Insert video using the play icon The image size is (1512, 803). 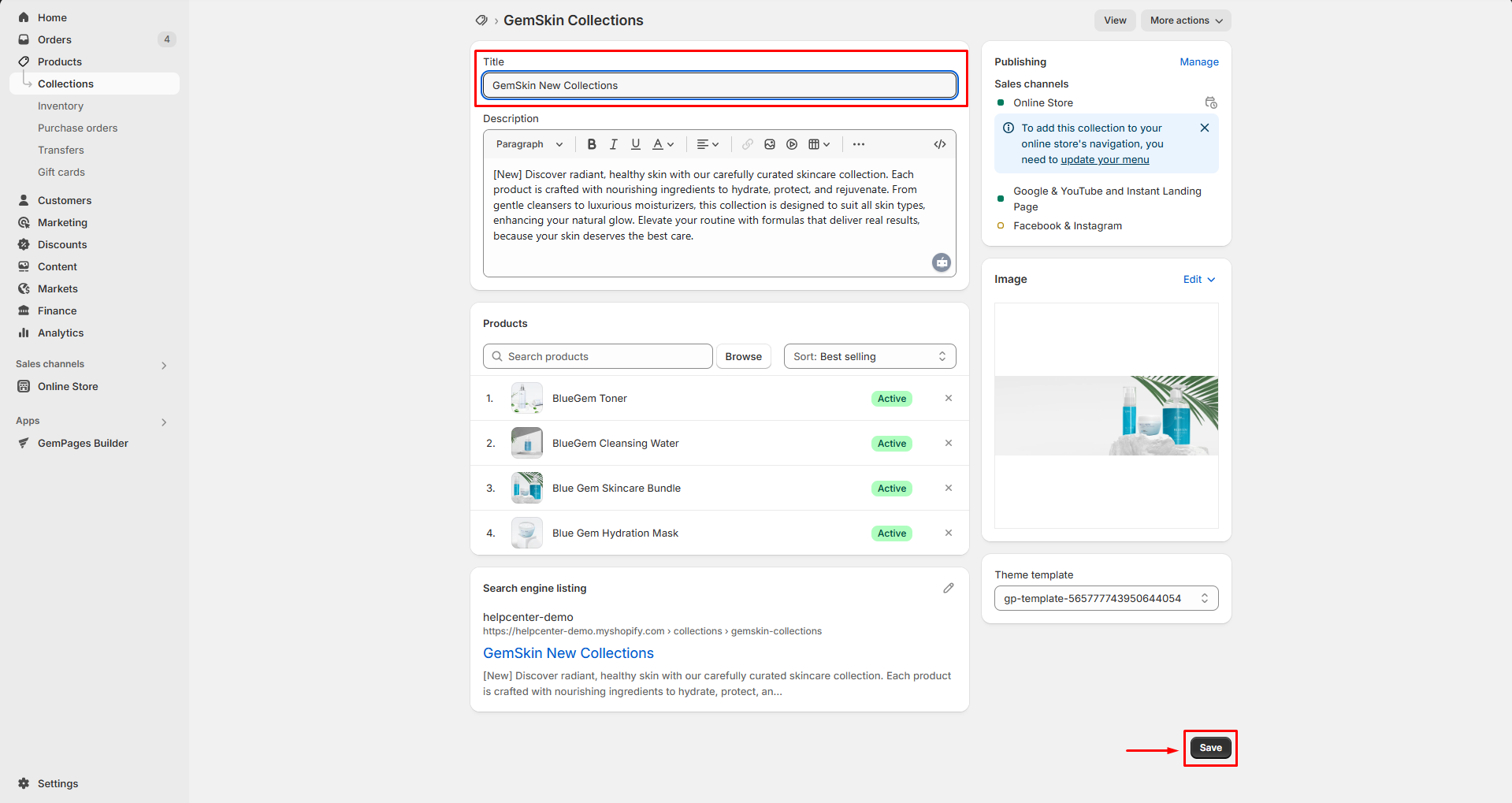point(792,144)
